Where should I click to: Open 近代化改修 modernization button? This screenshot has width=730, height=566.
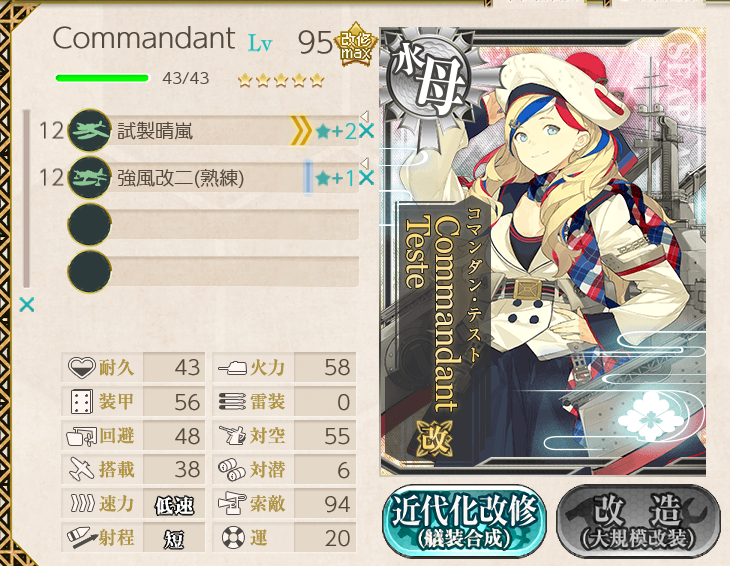464,521
